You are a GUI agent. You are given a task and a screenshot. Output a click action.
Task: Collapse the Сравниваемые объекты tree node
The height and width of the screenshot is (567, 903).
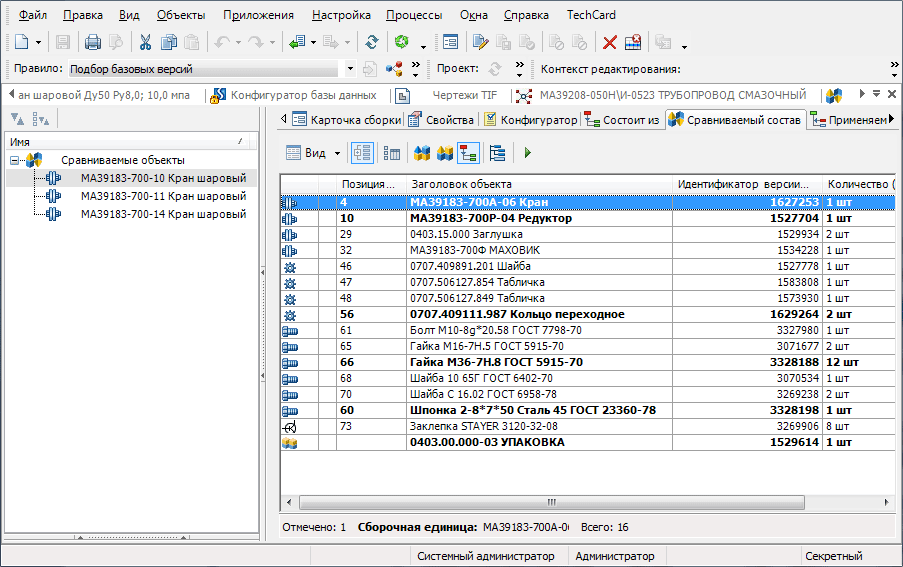point(15,160)
